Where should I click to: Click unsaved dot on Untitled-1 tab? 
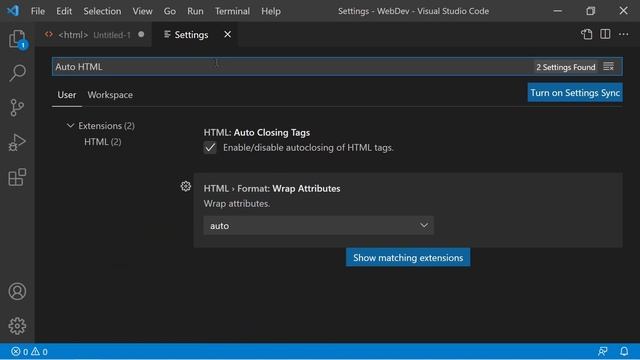(141, 35)
